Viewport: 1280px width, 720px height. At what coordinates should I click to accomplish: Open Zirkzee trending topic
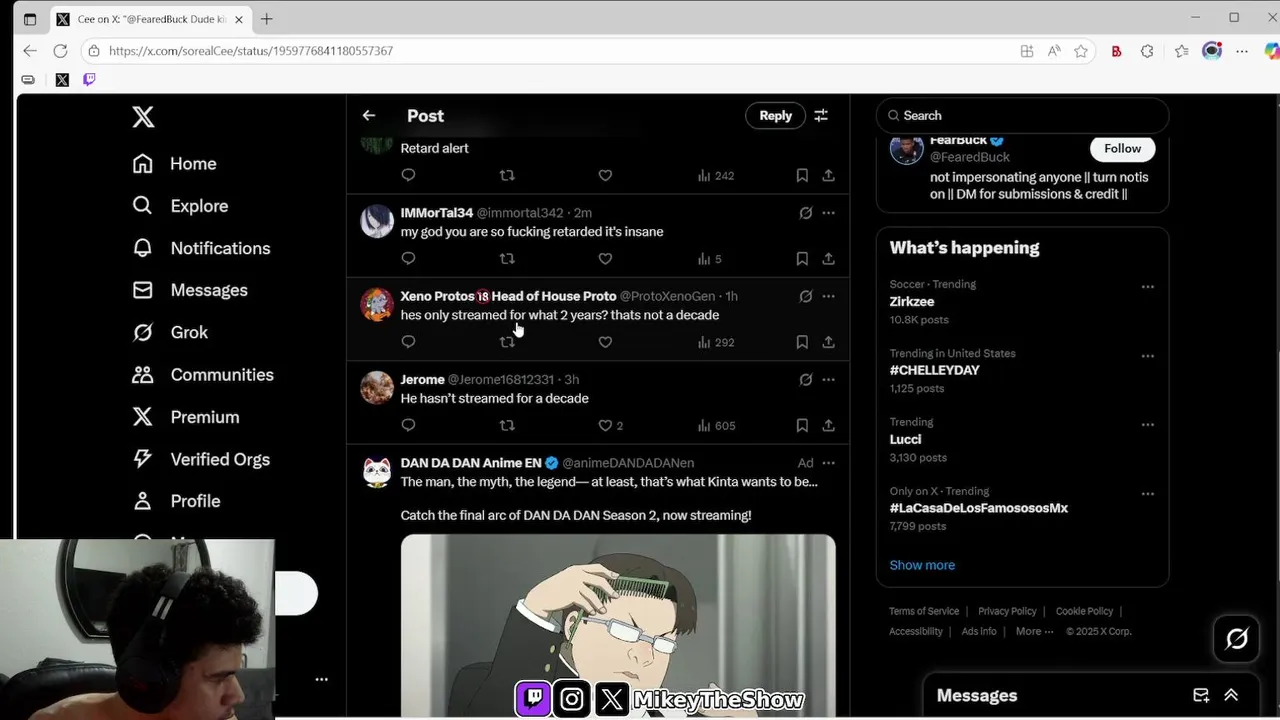[x=912, y=302]
